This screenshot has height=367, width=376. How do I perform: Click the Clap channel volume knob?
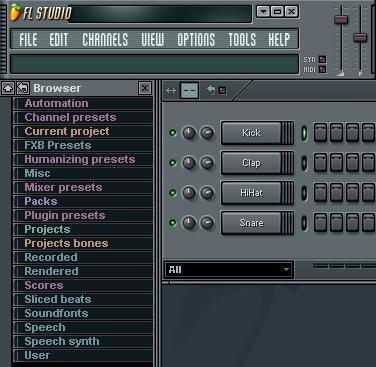click(x=207, y=163)
